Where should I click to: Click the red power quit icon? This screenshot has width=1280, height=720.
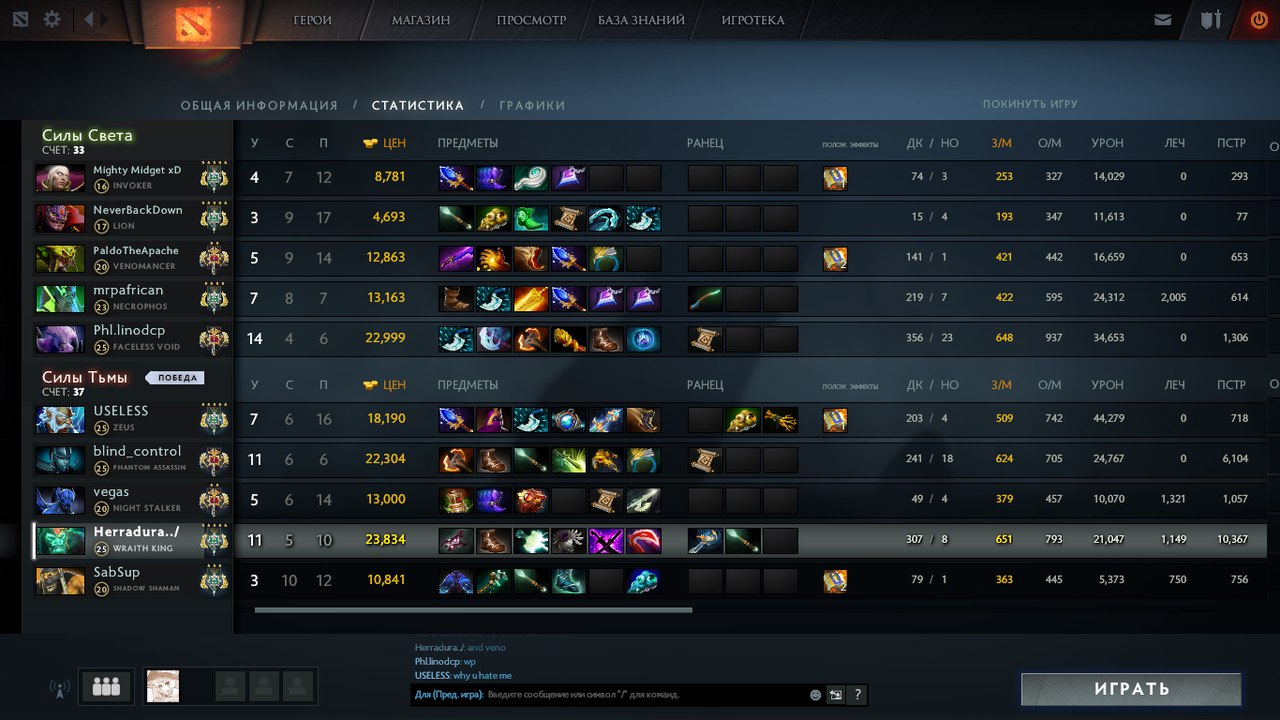pos(1259,19)
